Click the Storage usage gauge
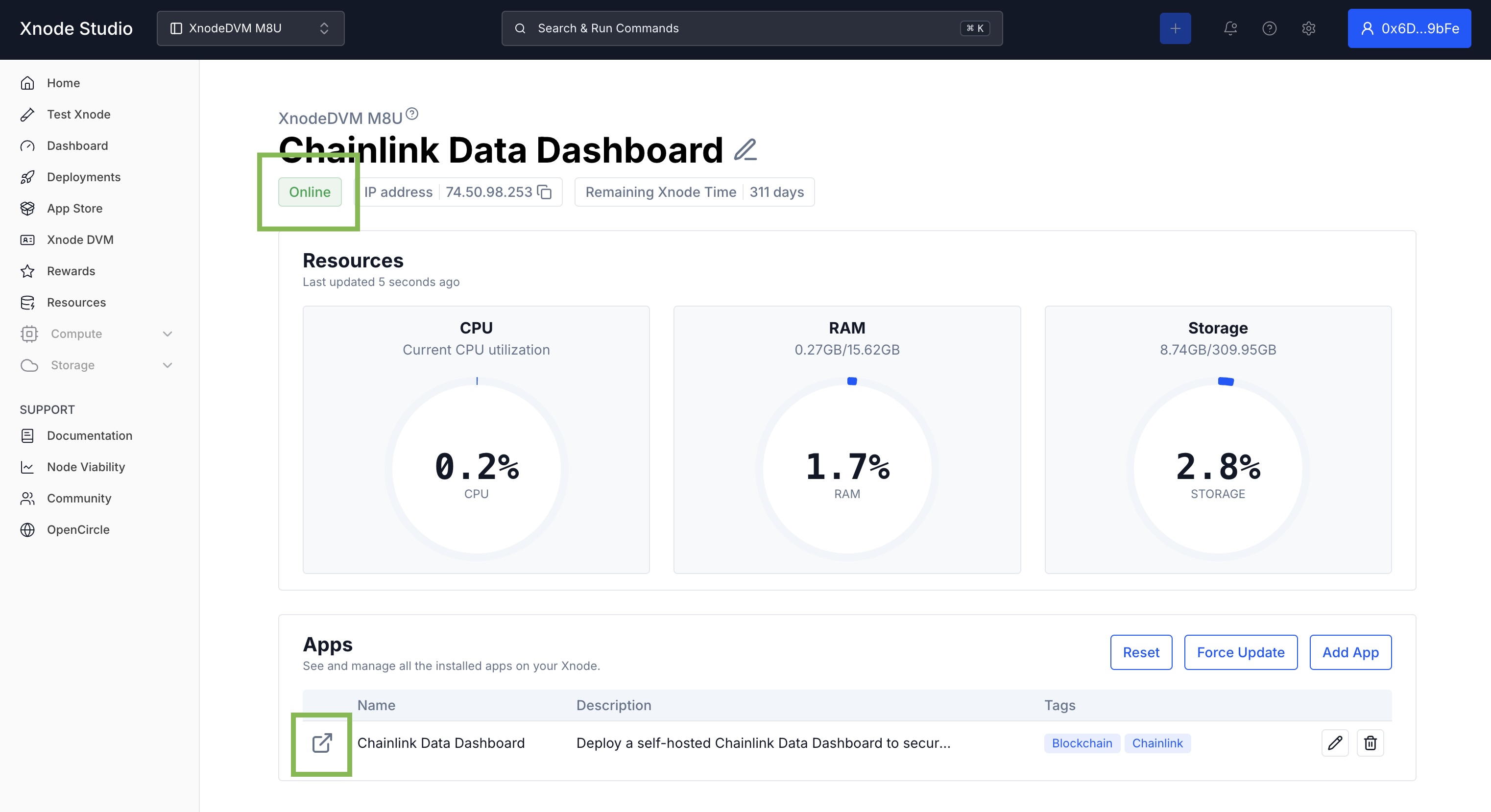The image size is (1491, 812). (1217, 469)
